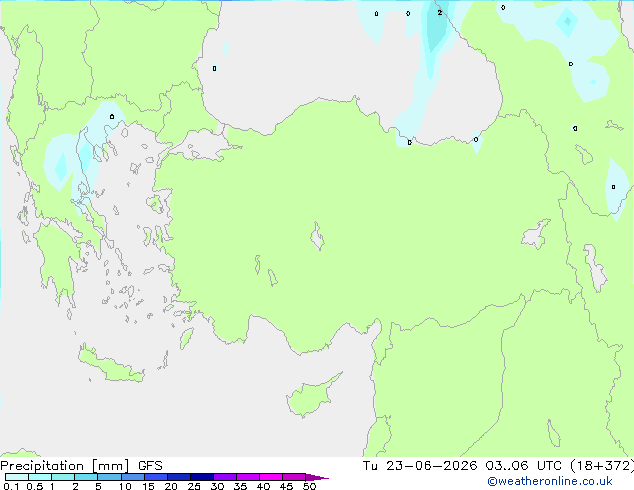This screenshot has width=634, height=490.
Task: Click the 1 to 2 mm legend swatch
Action: pos(63,477)
